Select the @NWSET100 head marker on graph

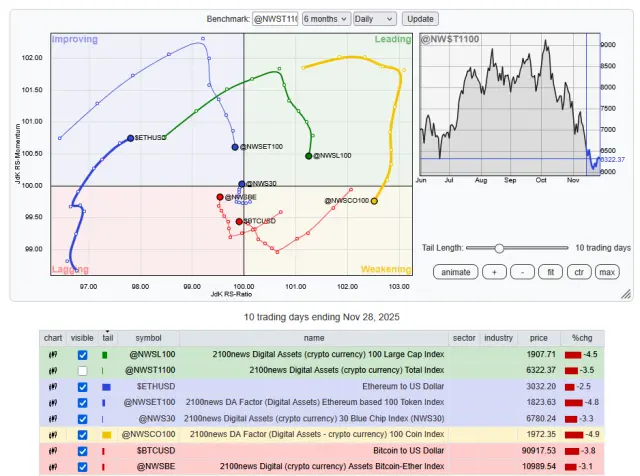click(x=235, y=147)
